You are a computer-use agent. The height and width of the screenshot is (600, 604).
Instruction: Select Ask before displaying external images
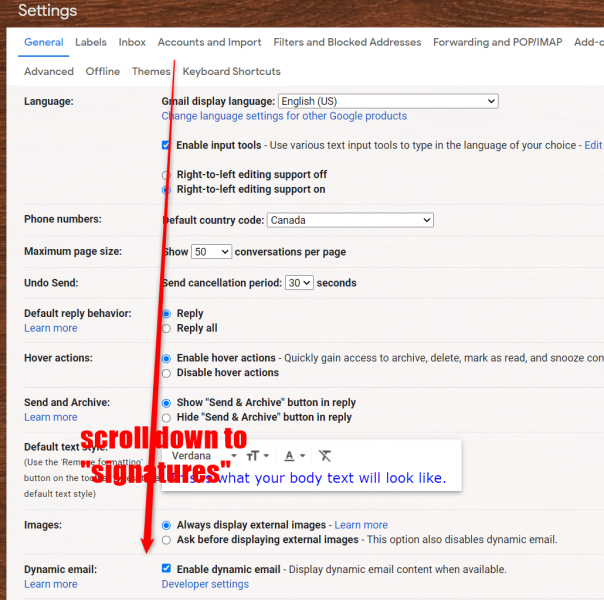click(166, 540)
